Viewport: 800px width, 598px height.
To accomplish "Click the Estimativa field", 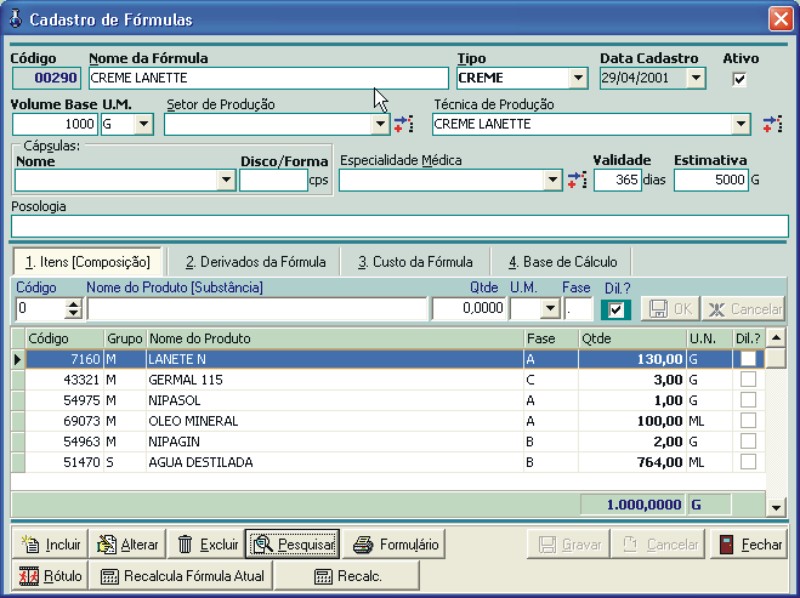I will tap(711, 180).
